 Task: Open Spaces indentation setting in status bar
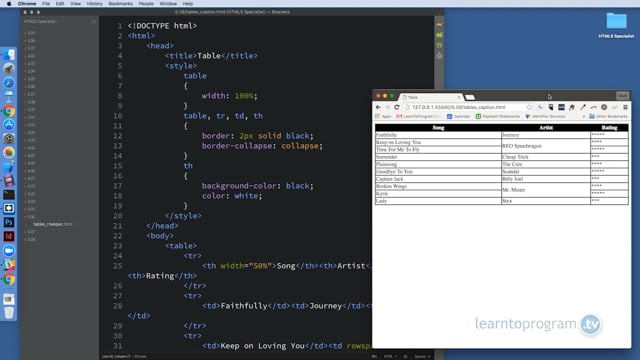click(x=422, y=356)
